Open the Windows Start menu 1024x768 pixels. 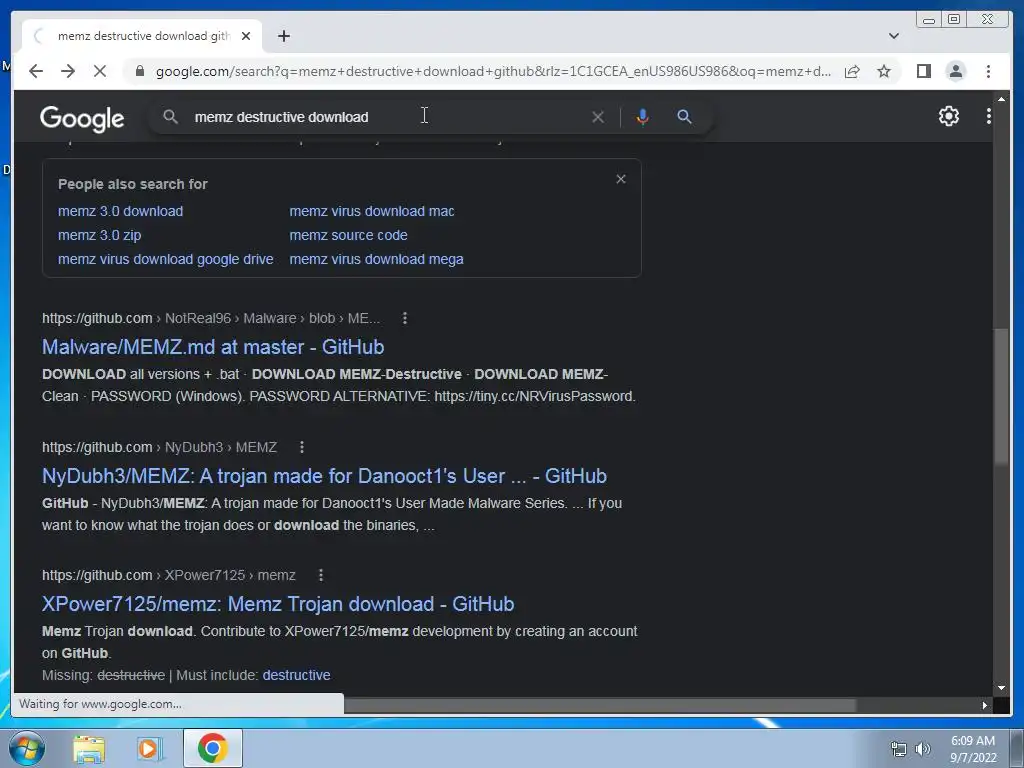point(27,748)
